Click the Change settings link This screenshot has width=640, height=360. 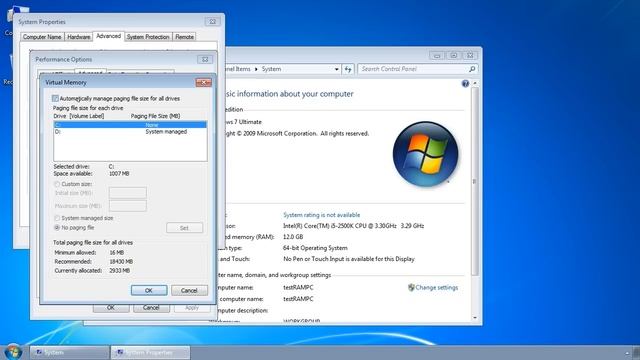pyautogui.click(x=437, y=287)
